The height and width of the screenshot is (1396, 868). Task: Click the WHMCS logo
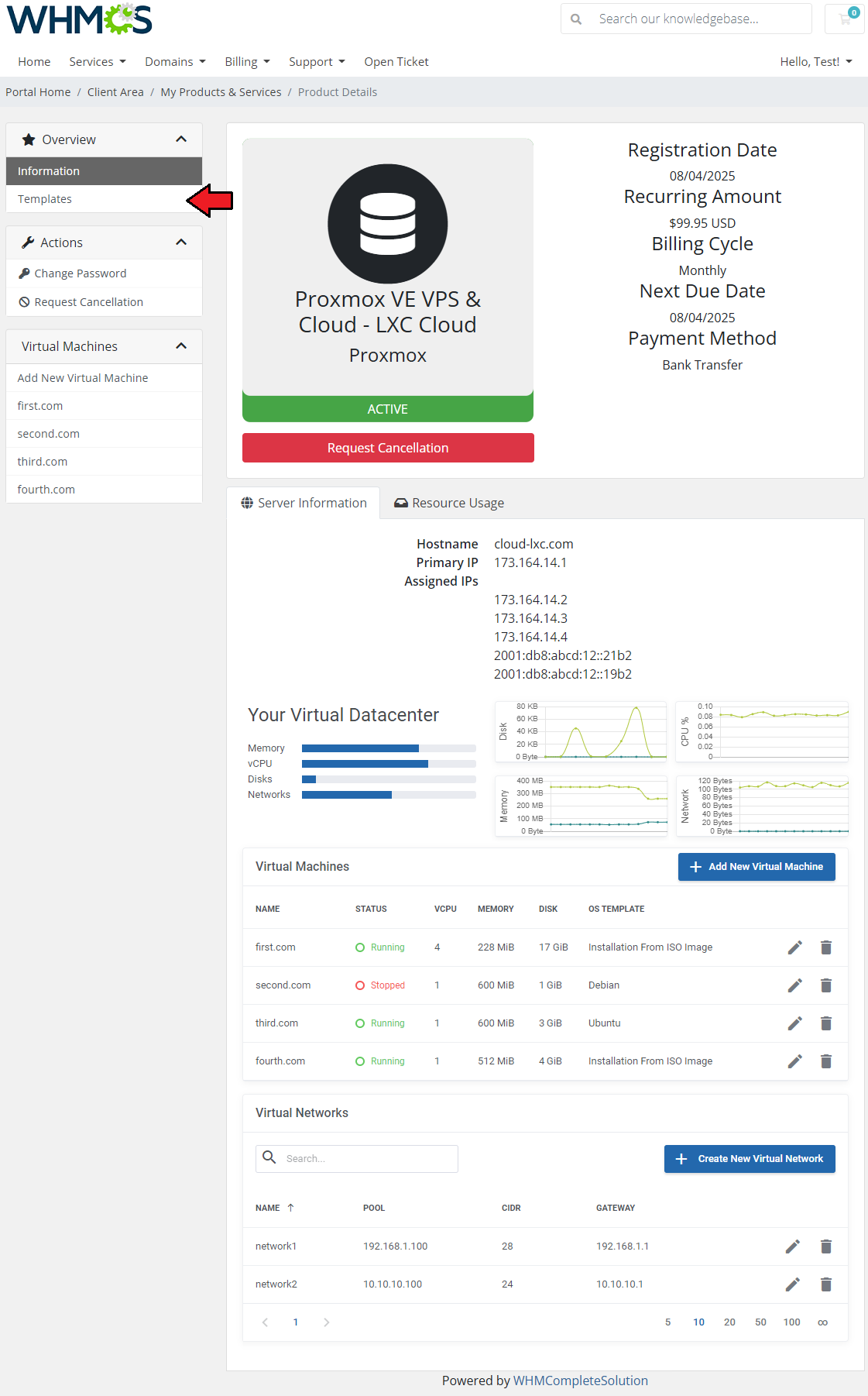click(x=80, y=19)
